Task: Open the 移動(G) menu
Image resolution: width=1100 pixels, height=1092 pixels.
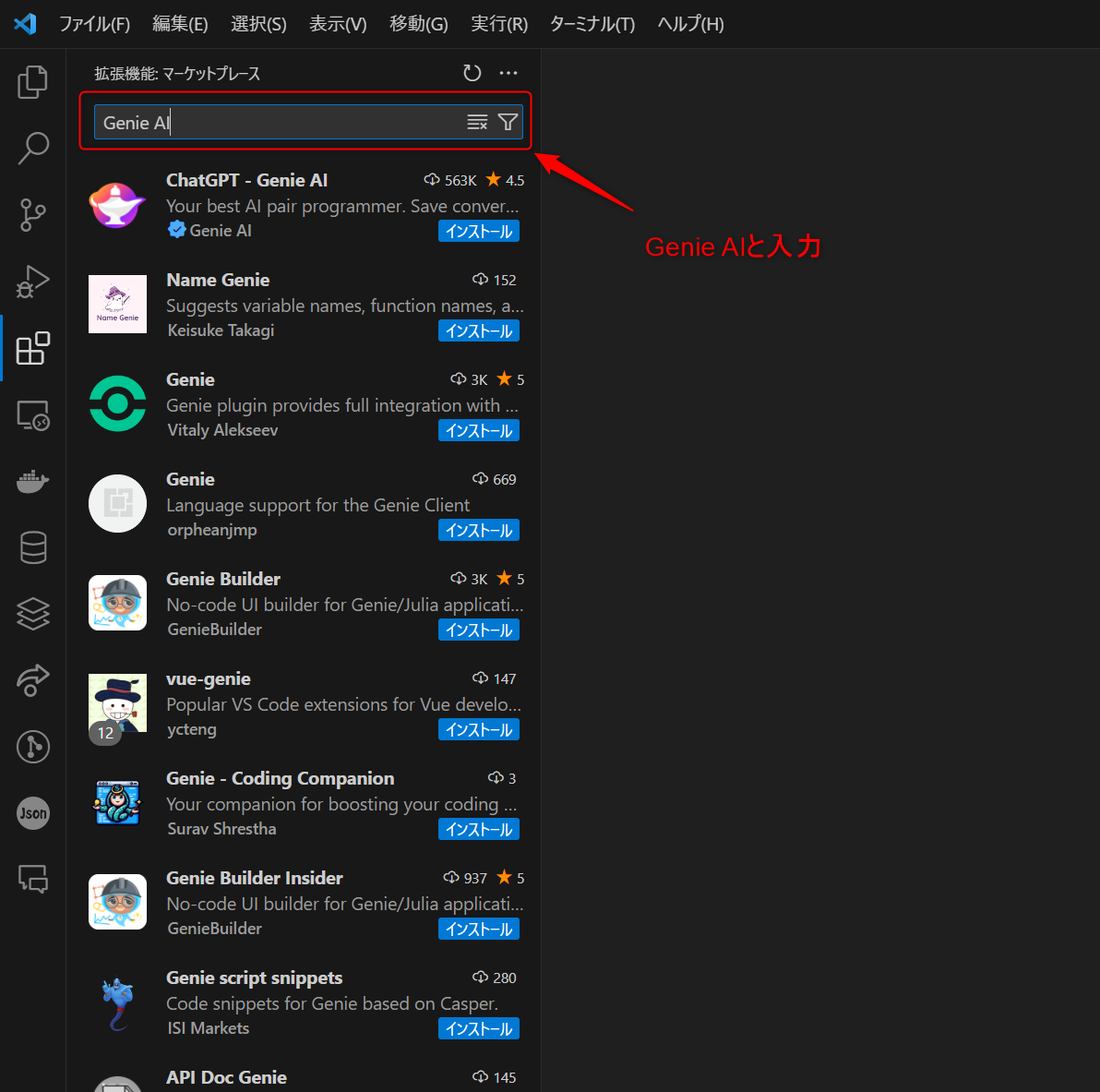Action: coord(419,24)
